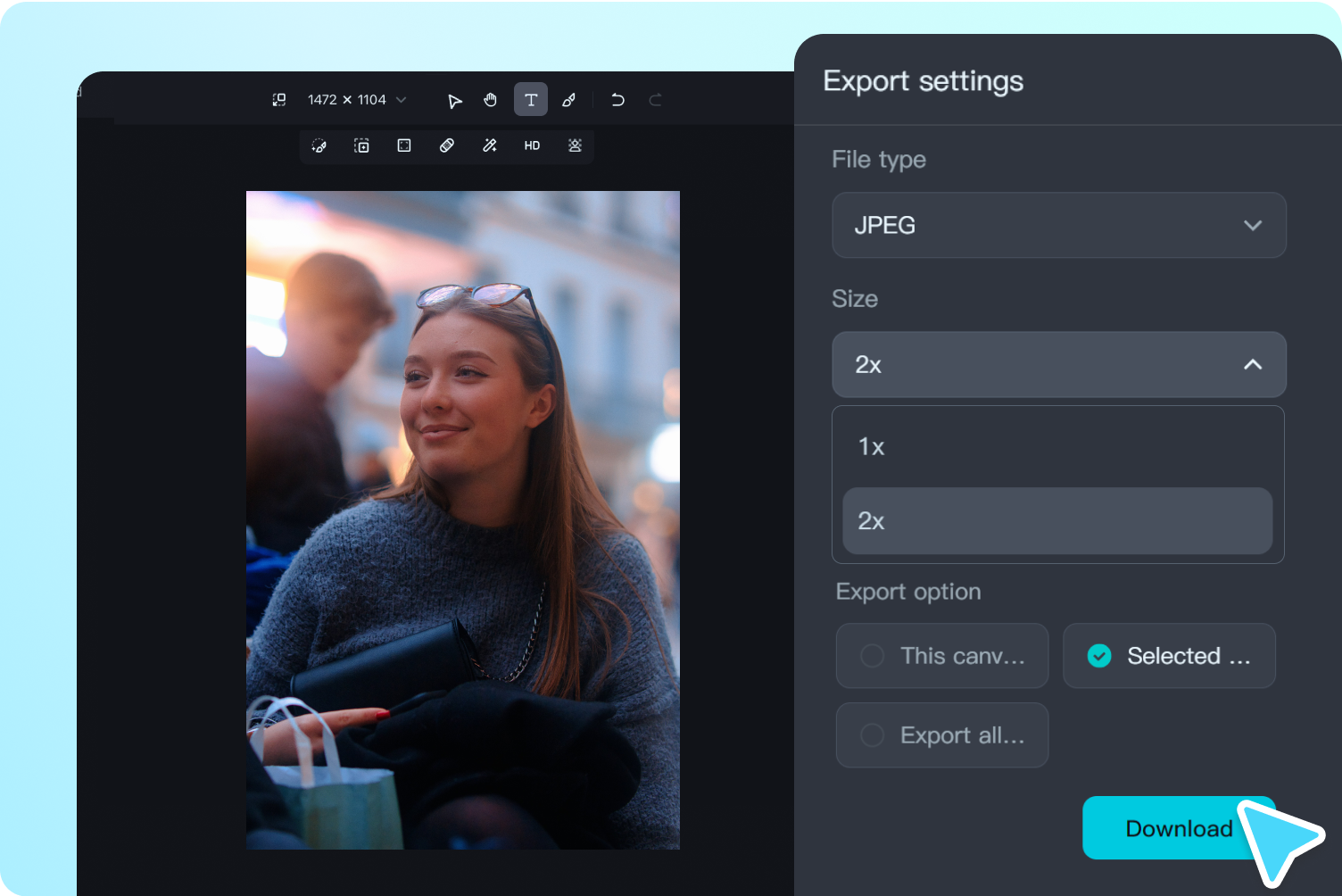Click the HD upscale icon
The height and width of the screenshot is (896, 1342).
click(x=532, y=145)
